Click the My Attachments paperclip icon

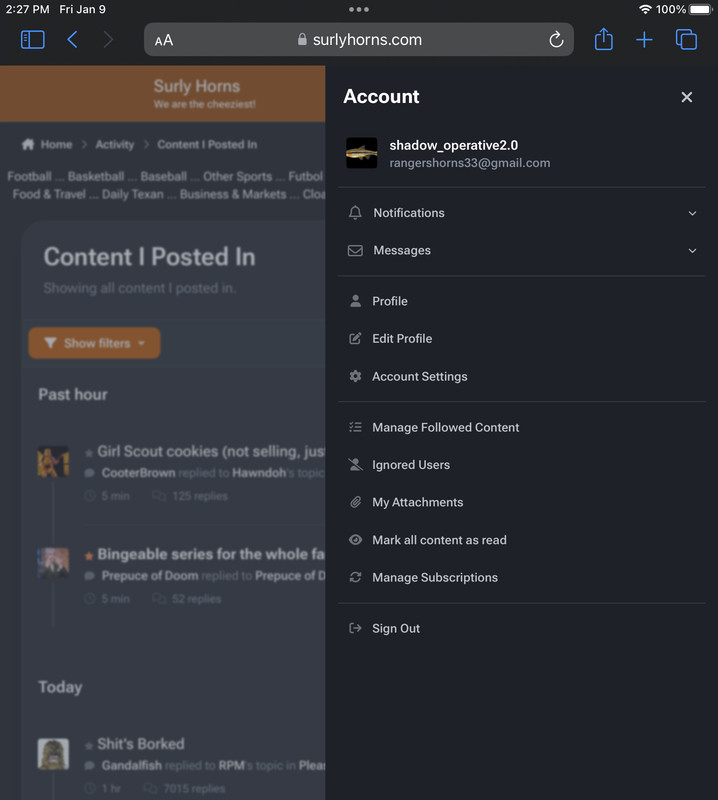[355, 502]
